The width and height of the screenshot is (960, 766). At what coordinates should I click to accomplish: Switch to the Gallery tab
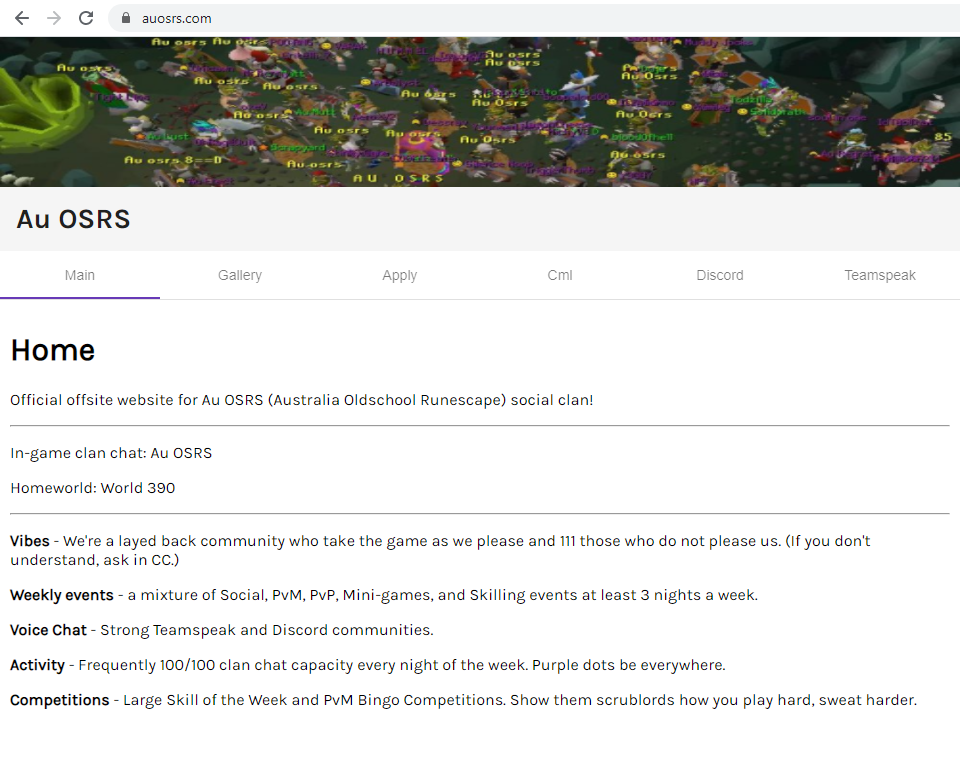point(240,276)
